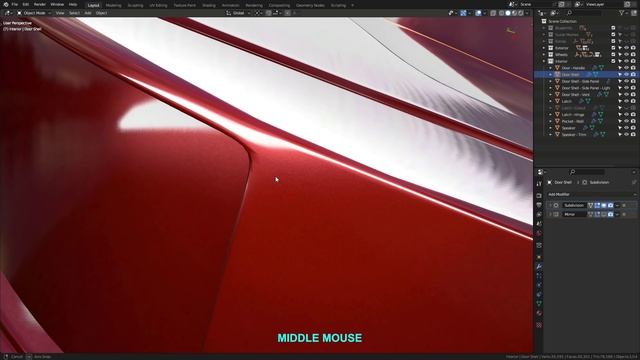640x360 pixels.
Task: Click the properties panel search field
Action: (587, 172)
